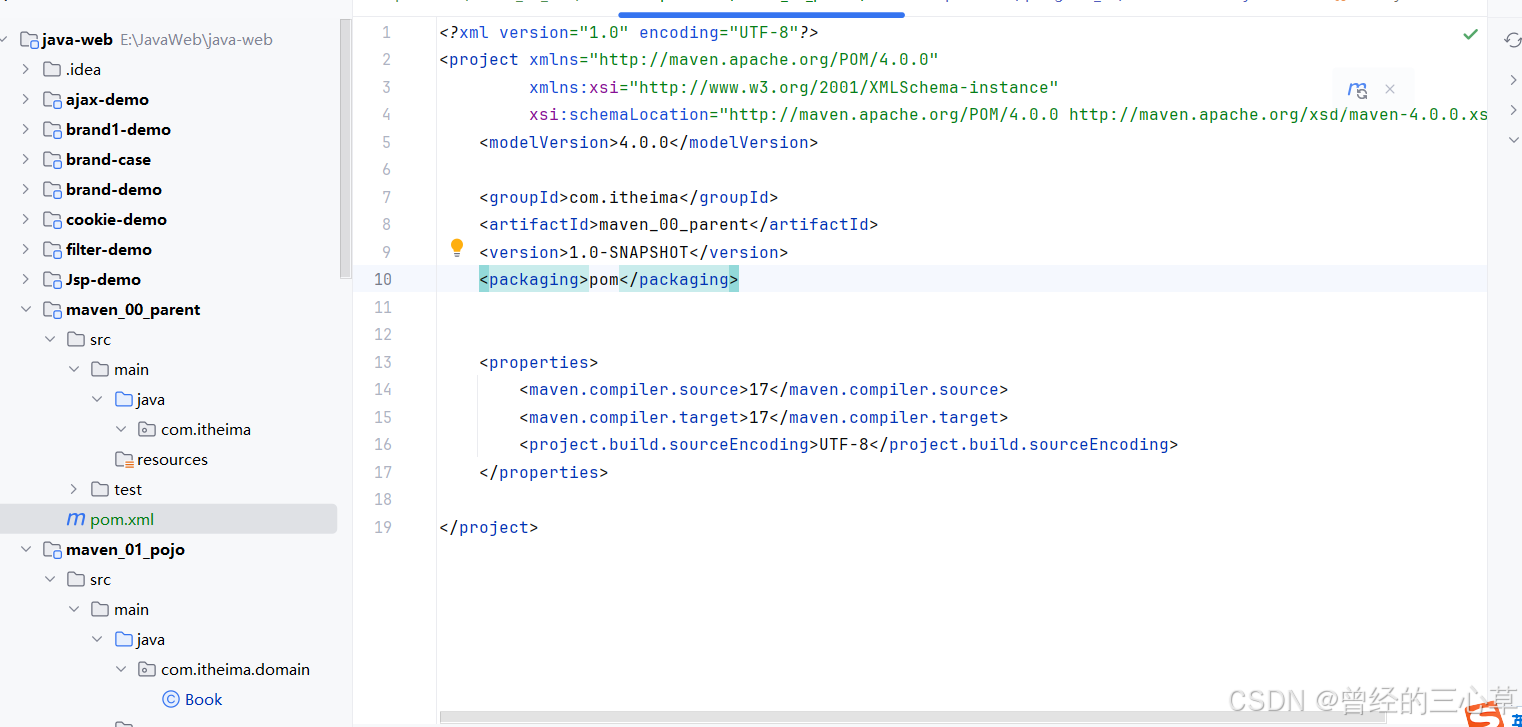Expand the .idea folder
This screenshot has width=1522, height=727.
point(26,69)
